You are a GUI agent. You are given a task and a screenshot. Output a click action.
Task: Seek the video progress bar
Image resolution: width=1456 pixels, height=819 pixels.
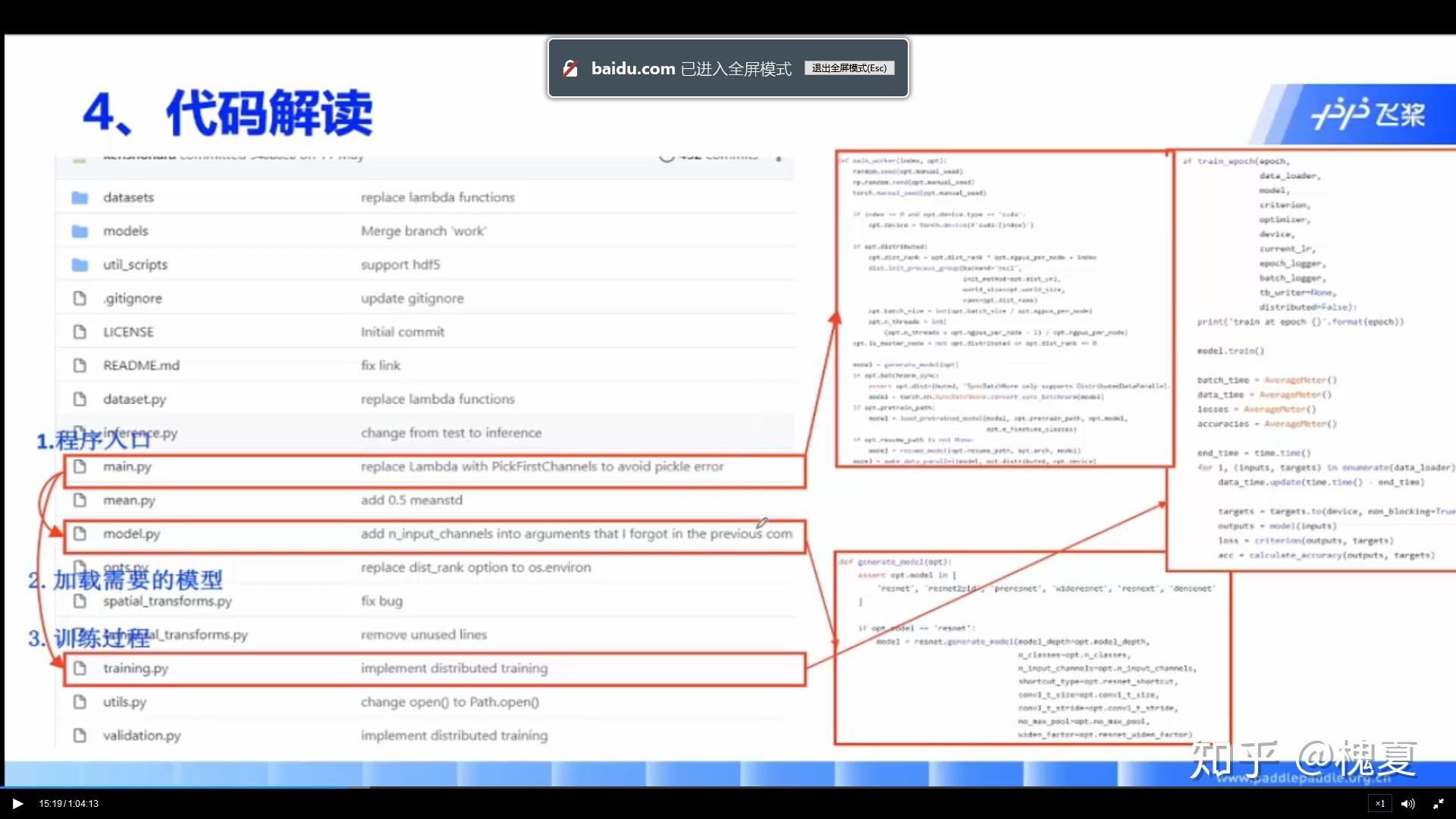click(728, 788)
